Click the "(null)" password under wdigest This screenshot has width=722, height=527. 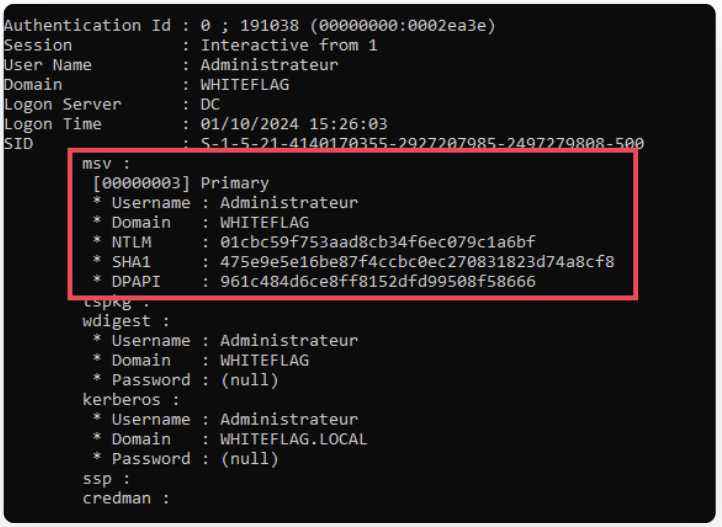click(x=249, y=380)
